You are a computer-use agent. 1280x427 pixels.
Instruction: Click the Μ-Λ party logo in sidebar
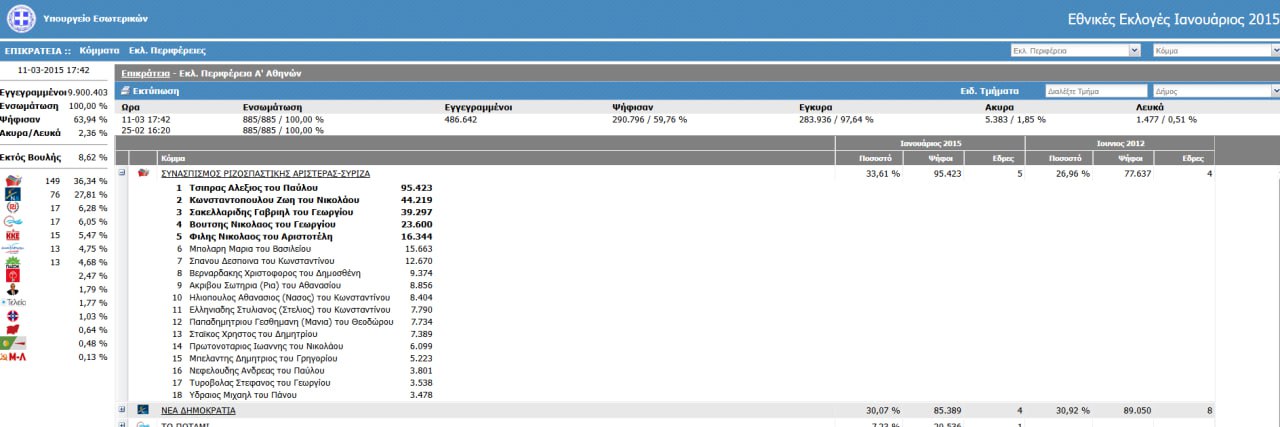tap(14, 357)
